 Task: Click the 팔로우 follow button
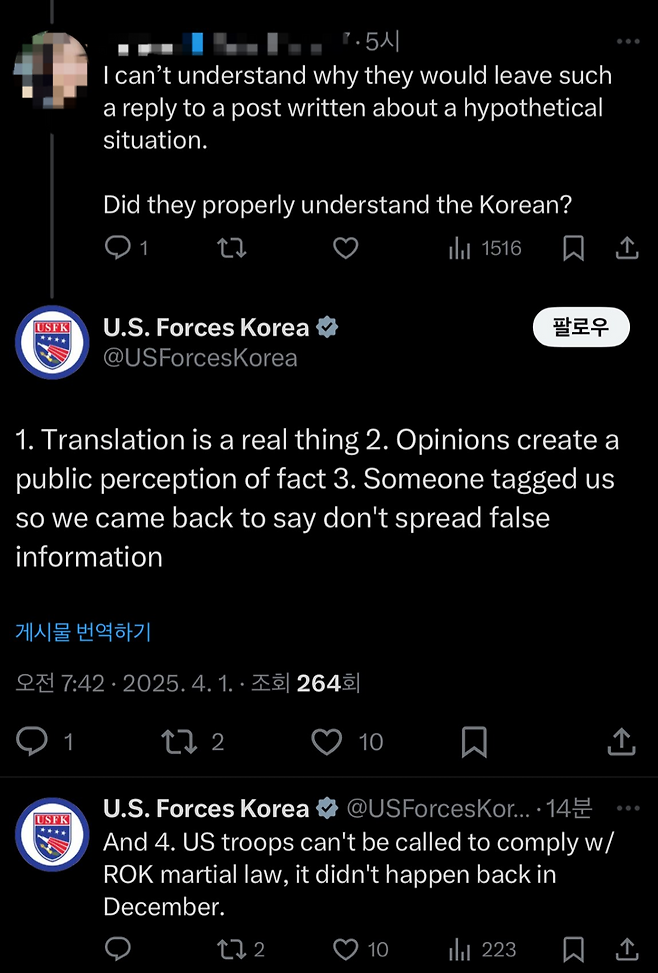(x=582, y=327)
